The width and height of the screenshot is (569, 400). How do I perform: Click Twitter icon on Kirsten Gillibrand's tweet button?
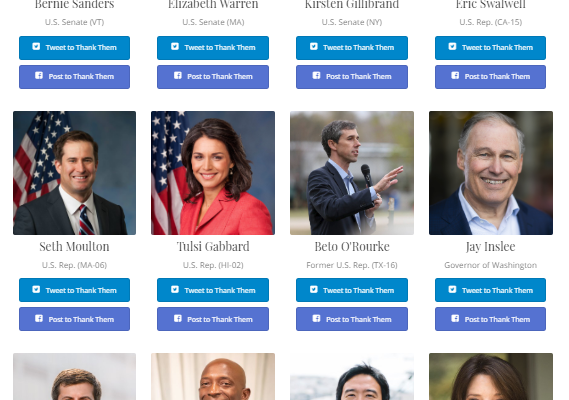(314, 46)
